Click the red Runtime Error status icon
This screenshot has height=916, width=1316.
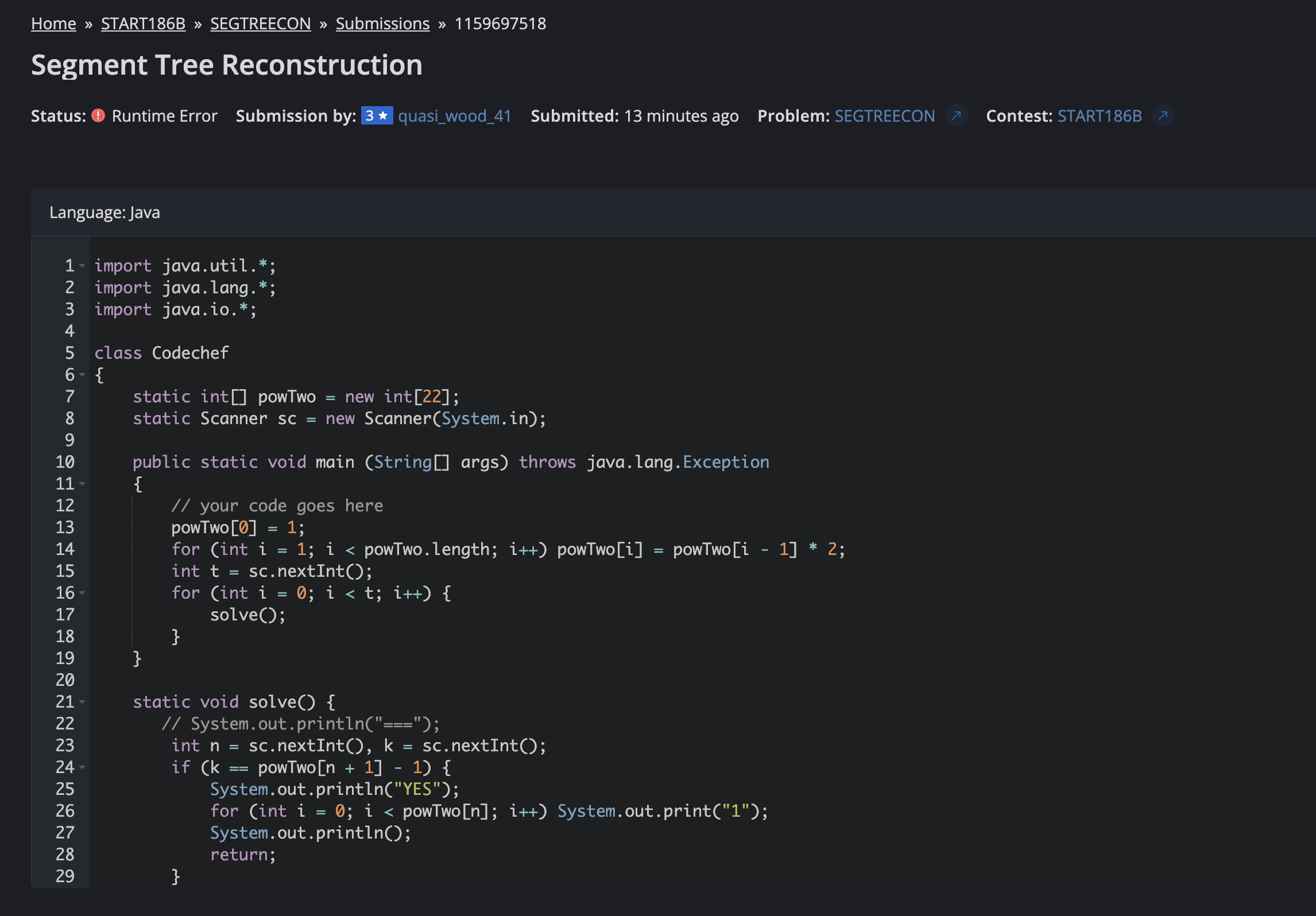pyautogui.click(x=99, y=116)
